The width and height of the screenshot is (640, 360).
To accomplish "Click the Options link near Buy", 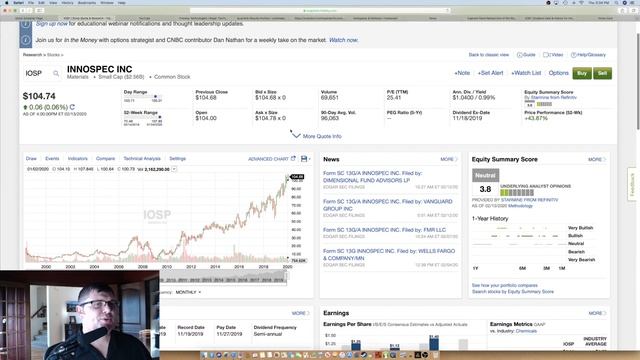I will (558, 73).
